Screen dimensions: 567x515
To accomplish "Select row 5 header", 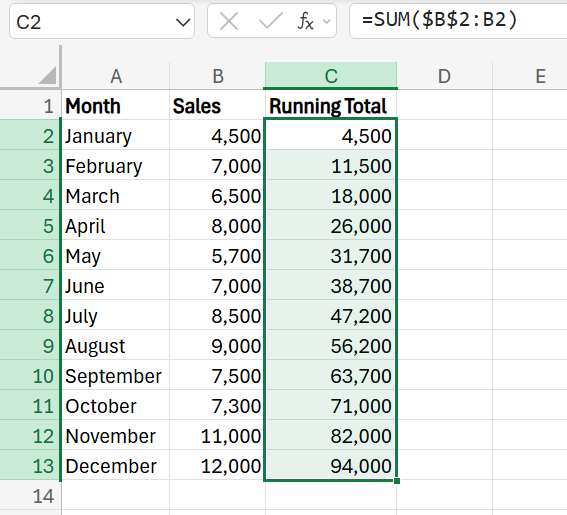I will click(x=30, y=226).
